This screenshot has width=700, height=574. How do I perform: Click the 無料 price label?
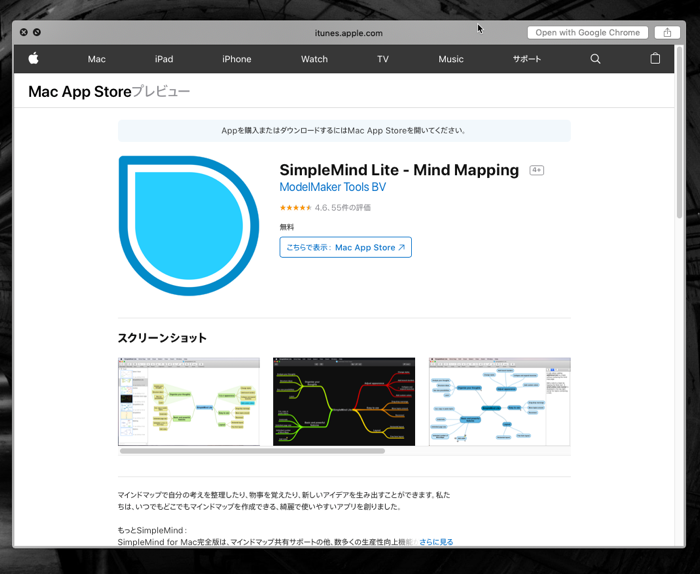[287, 227]
